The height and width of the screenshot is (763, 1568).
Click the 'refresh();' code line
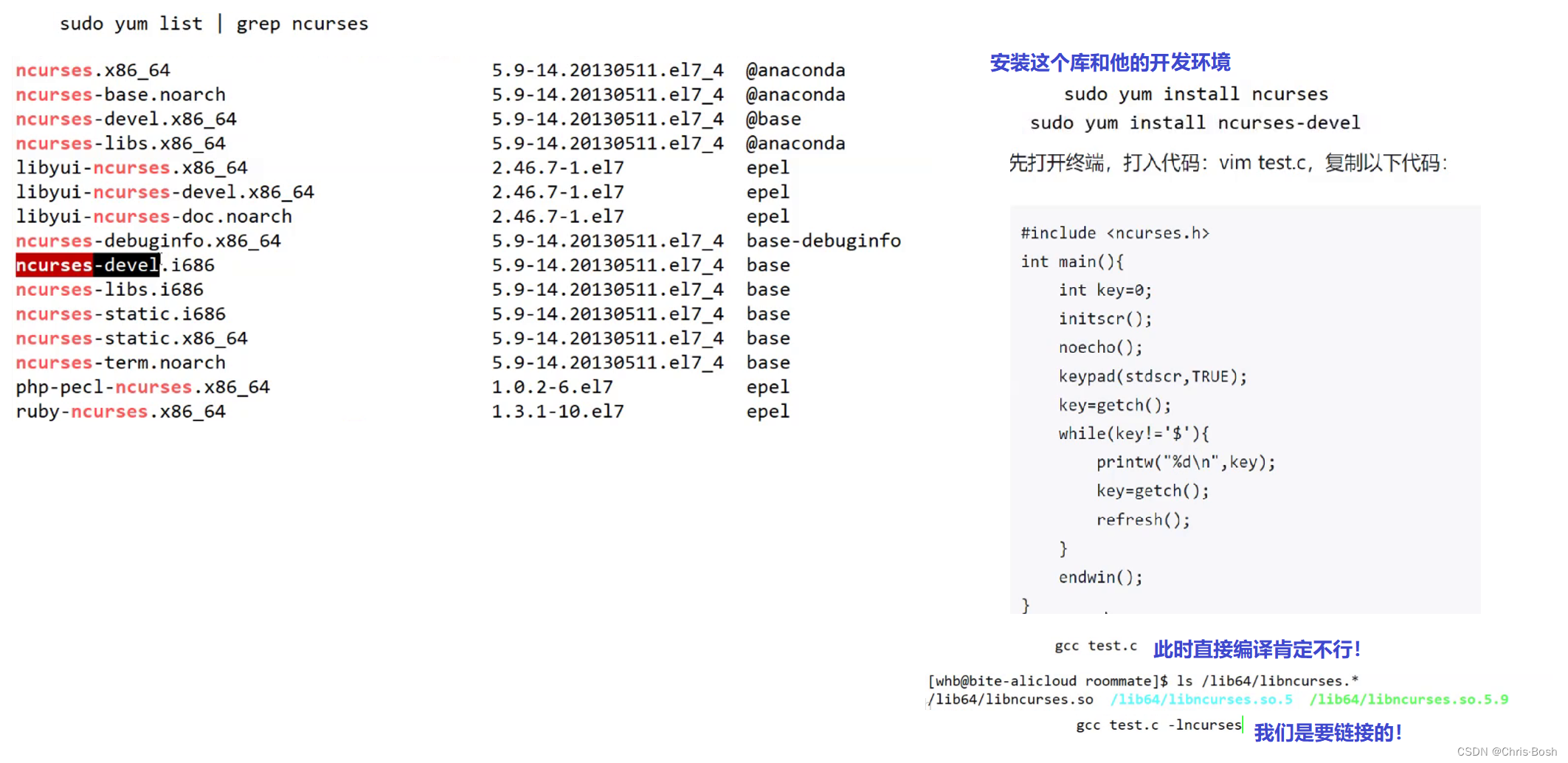(1143, 520)
